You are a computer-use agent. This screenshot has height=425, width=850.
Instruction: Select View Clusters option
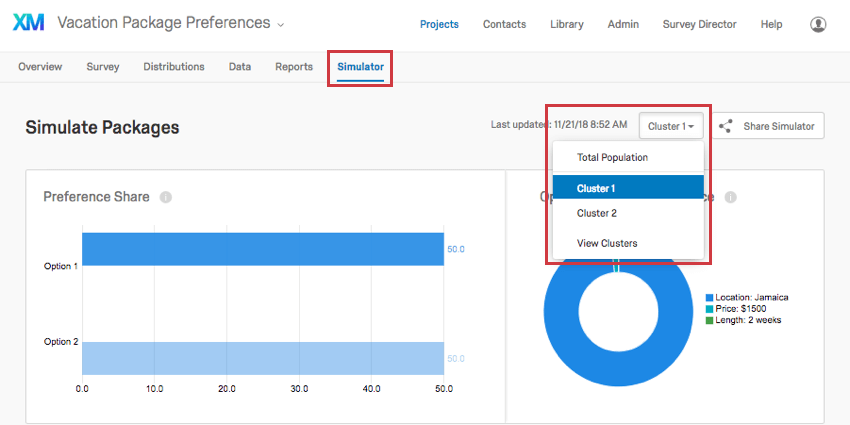(606, 243)
